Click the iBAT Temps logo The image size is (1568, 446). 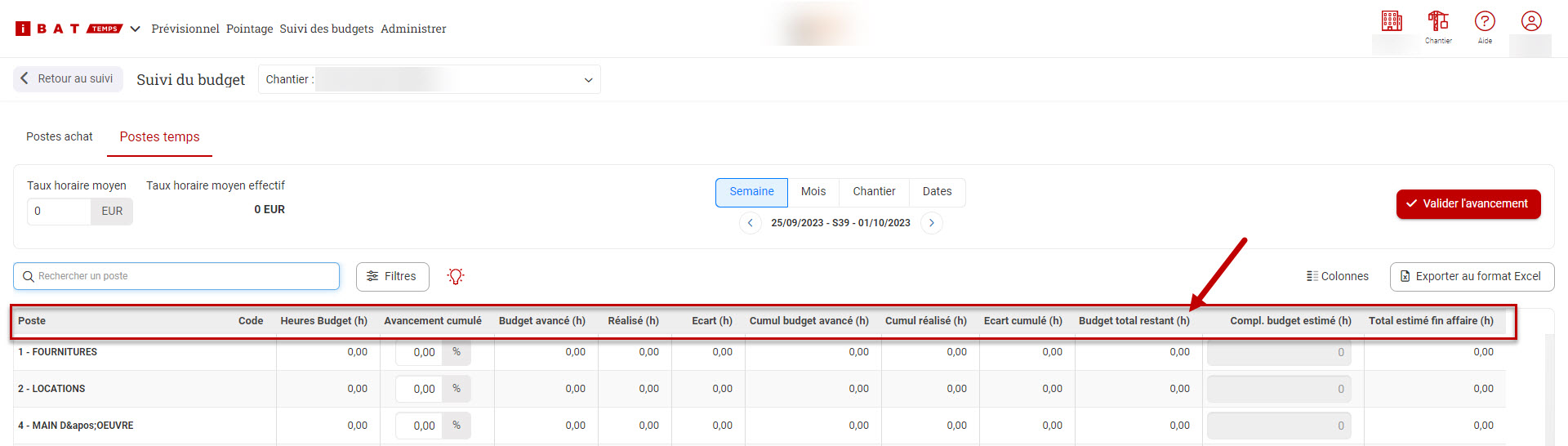point(69,29)
